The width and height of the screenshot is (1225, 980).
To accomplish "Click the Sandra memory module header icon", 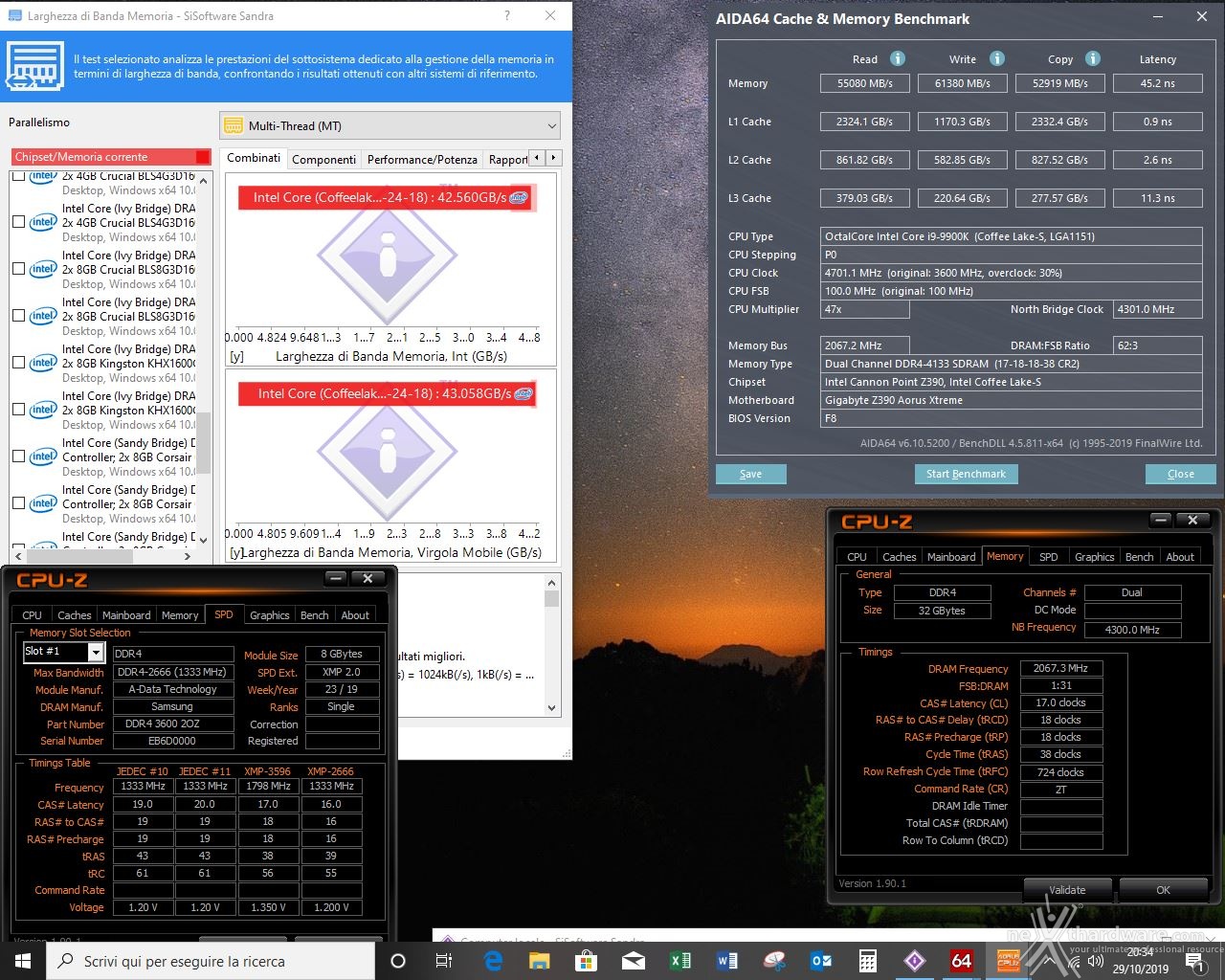I will pyautogui.click(x=35, y=66).
